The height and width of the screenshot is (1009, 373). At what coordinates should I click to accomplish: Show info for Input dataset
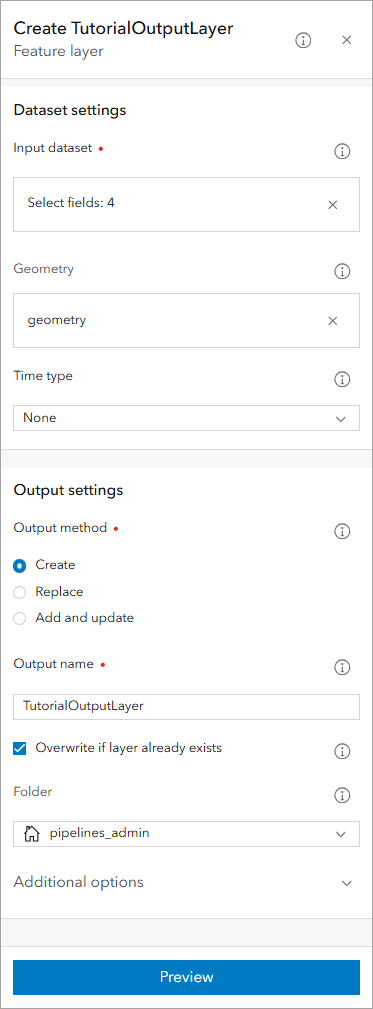click(x=343, y=151)
